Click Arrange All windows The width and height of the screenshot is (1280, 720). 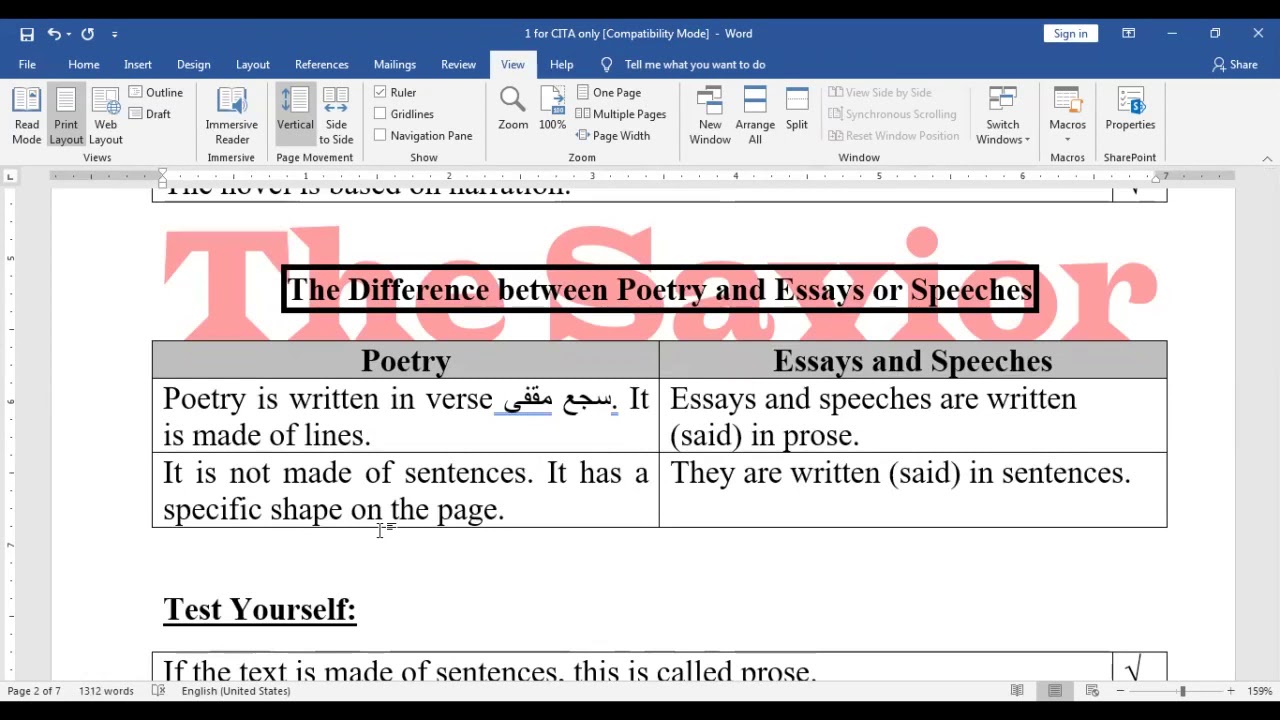pyautogui.click(x=755, y=116)
